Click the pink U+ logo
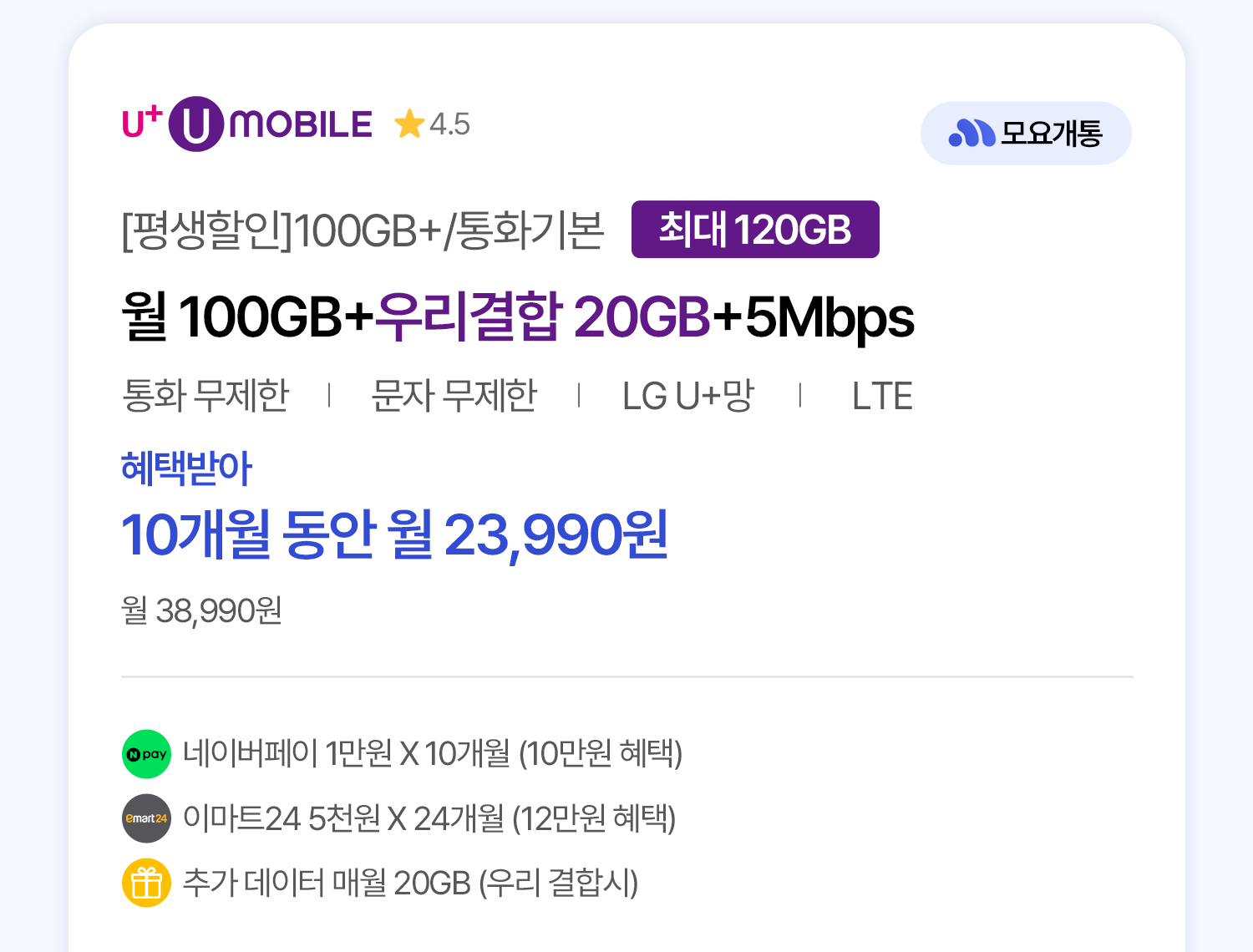 (x=141, y=123)
